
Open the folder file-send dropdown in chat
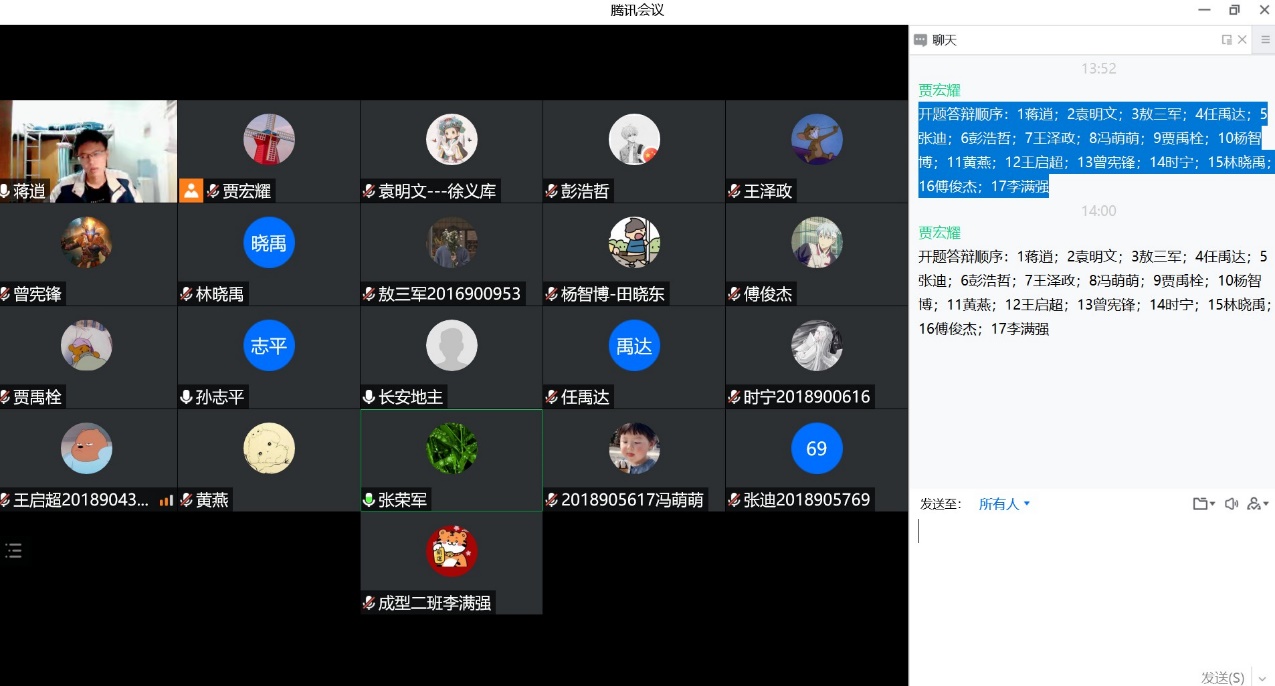point(1203,504)
